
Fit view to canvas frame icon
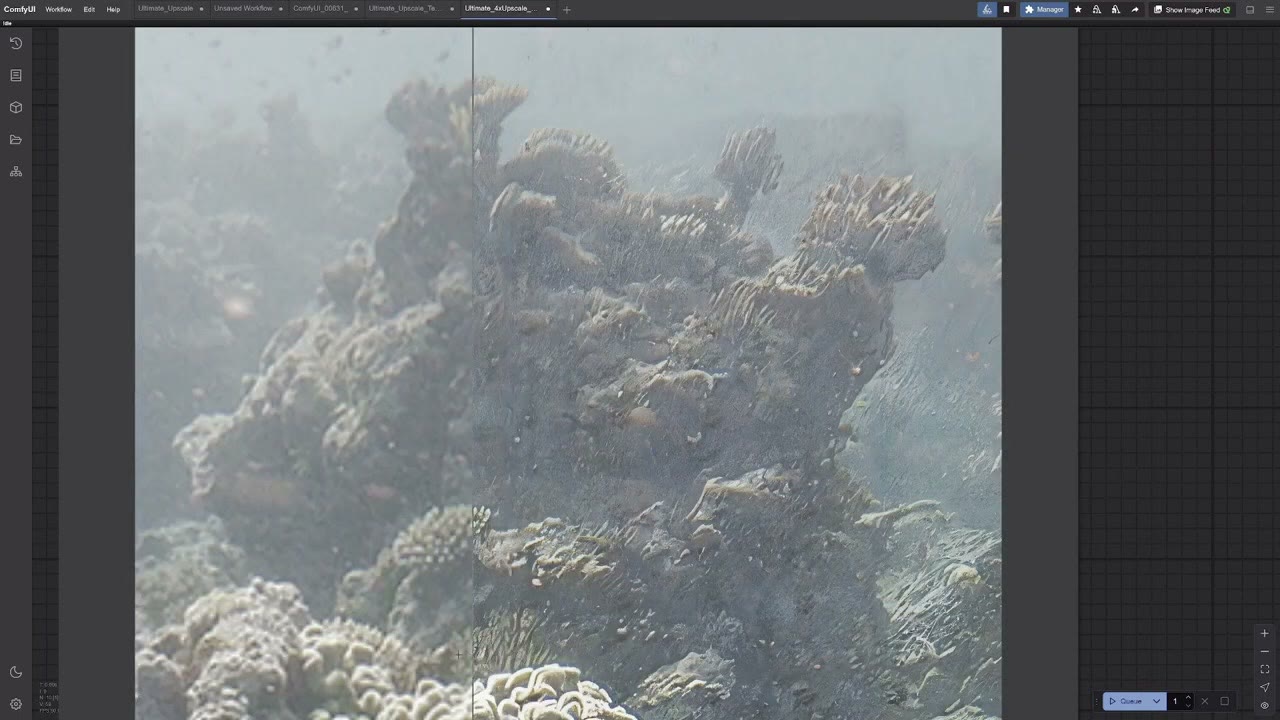click(x=1264, y=669)
